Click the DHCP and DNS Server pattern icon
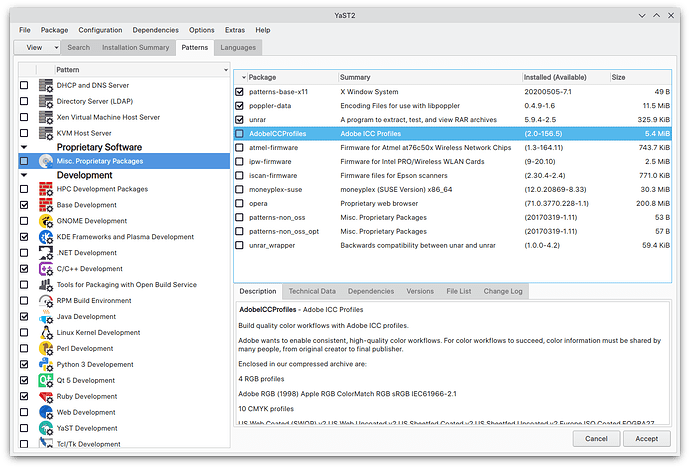690x468 pixels. [x=46, y=85]
